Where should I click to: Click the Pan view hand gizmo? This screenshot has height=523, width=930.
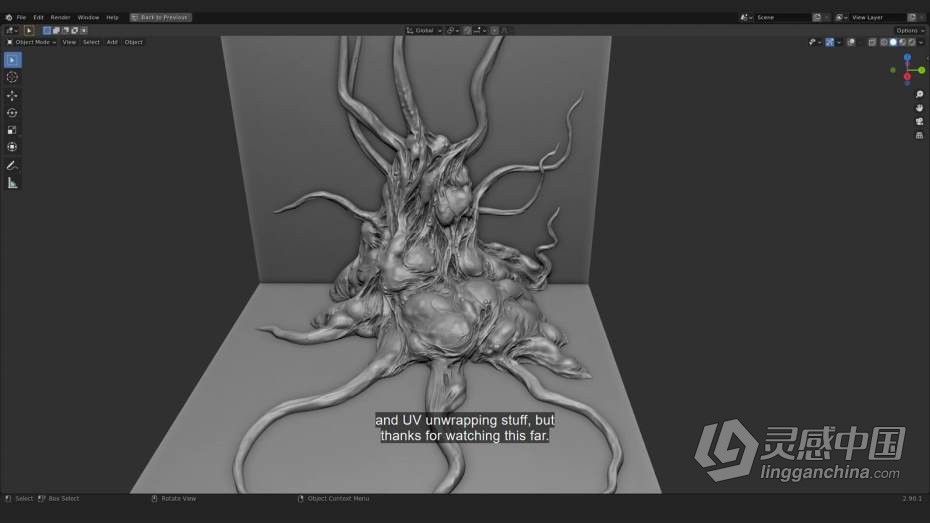[x=919, y=108]
